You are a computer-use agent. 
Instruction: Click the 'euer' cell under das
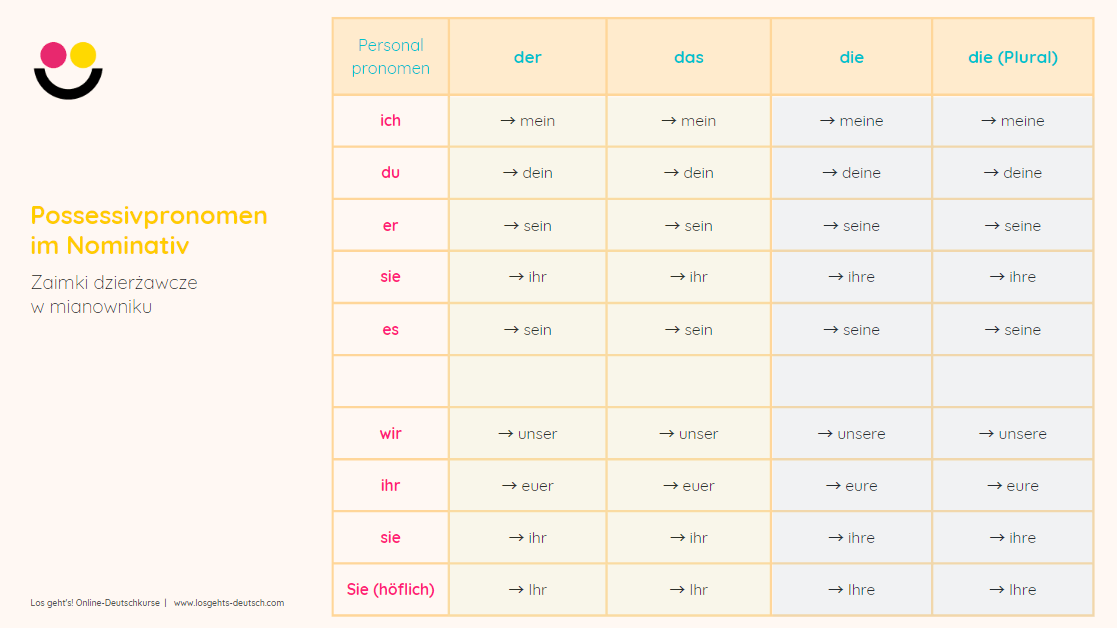pos(689,486)
